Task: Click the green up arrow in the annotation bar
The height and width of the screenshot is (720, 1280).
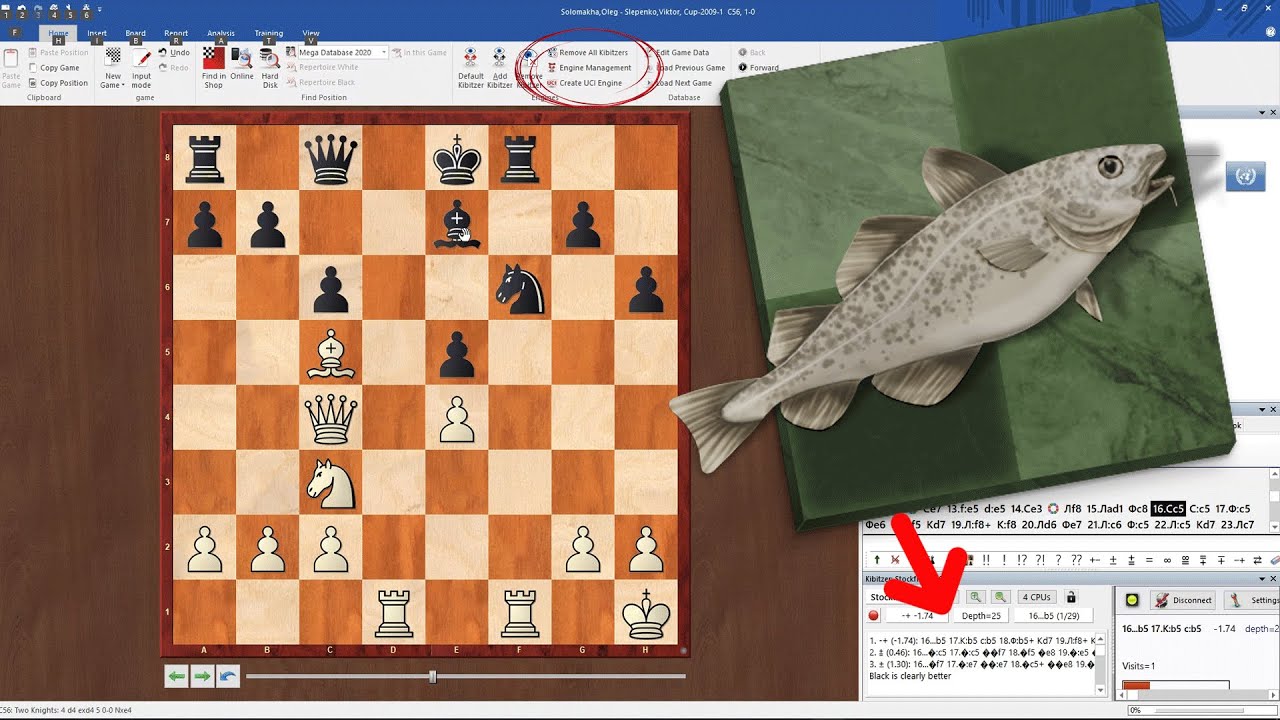Action: 877,560
